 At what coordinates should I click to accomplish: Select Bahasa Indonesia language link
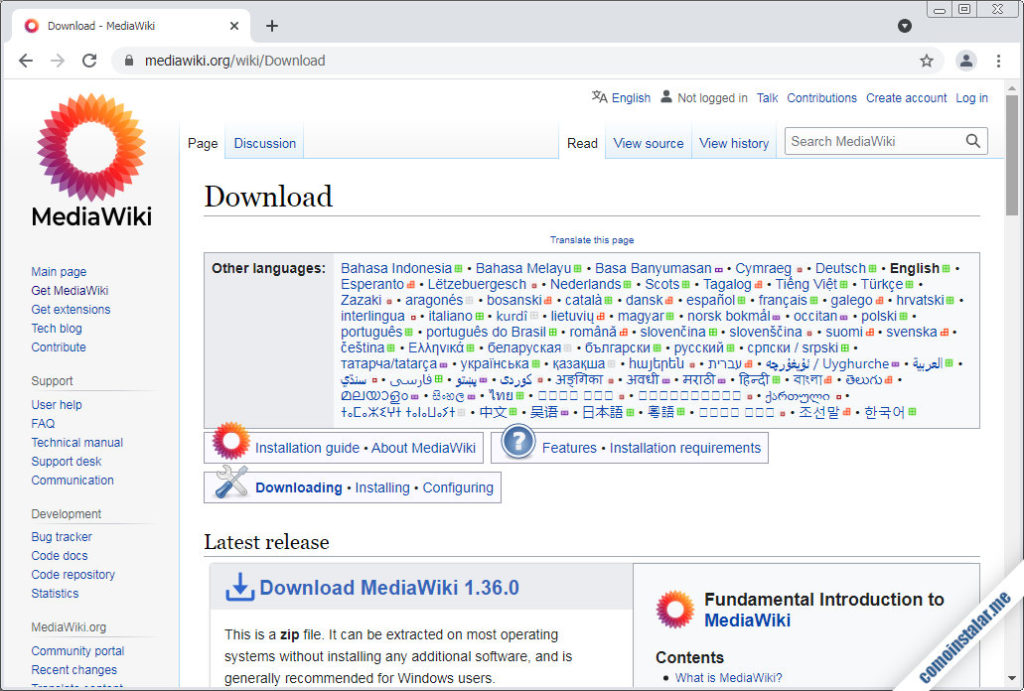click(396, 268)
